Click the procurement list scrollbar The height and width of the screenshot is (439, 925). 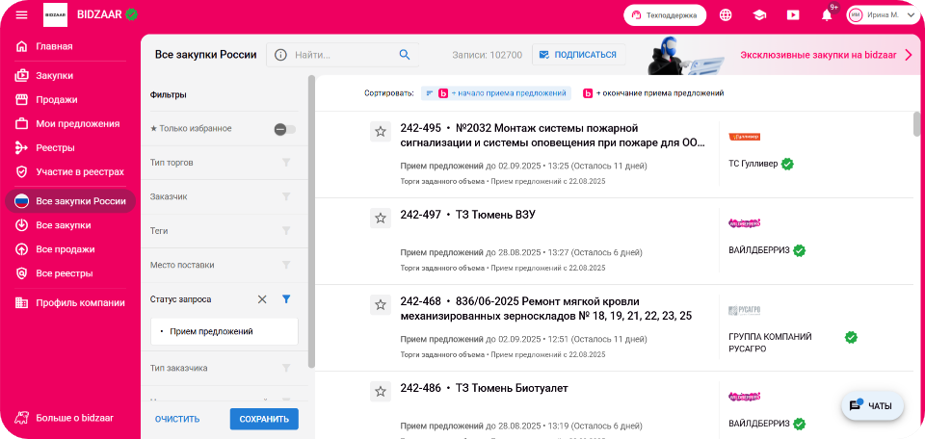coord(916,124)
